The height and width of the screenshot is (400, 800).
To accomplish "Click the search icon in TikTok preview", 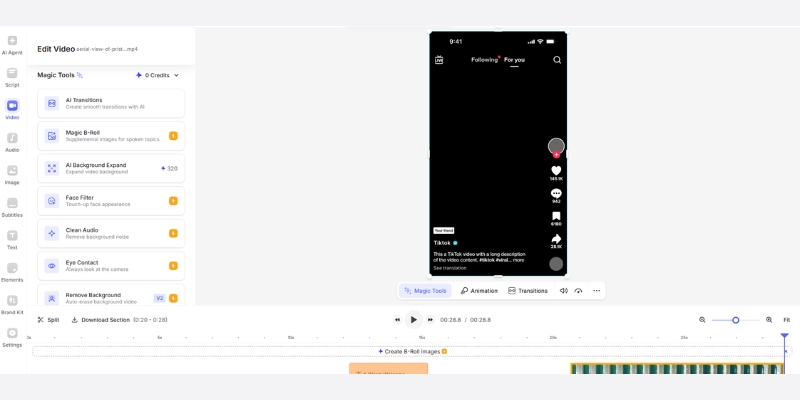I will coord(557,60).
